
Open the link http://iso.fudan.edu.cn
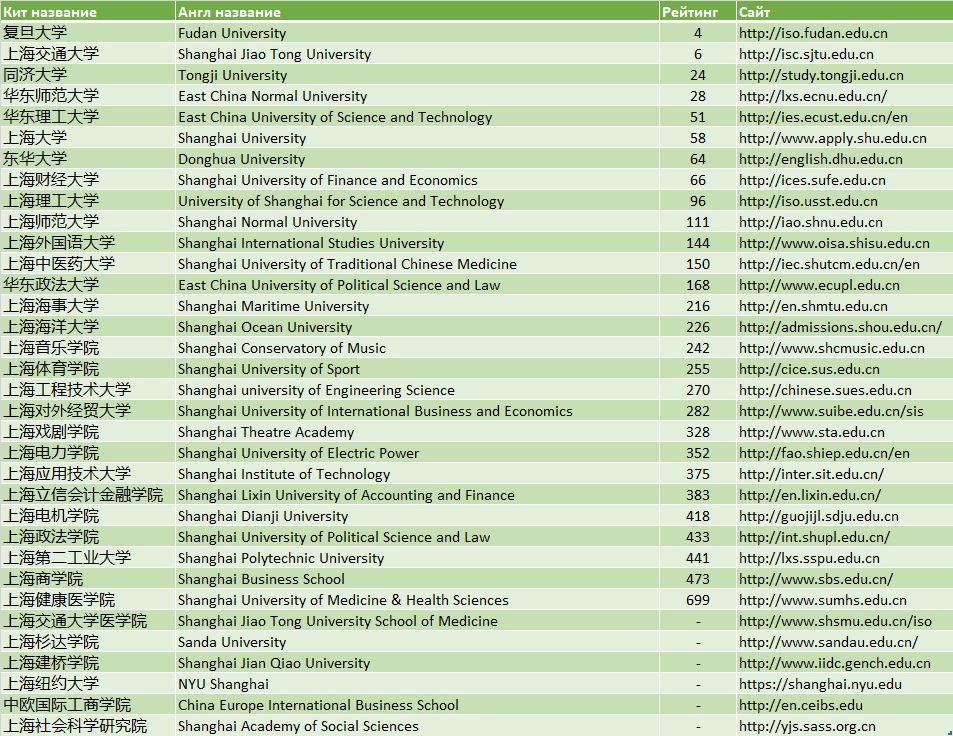[x=813, y=33]
